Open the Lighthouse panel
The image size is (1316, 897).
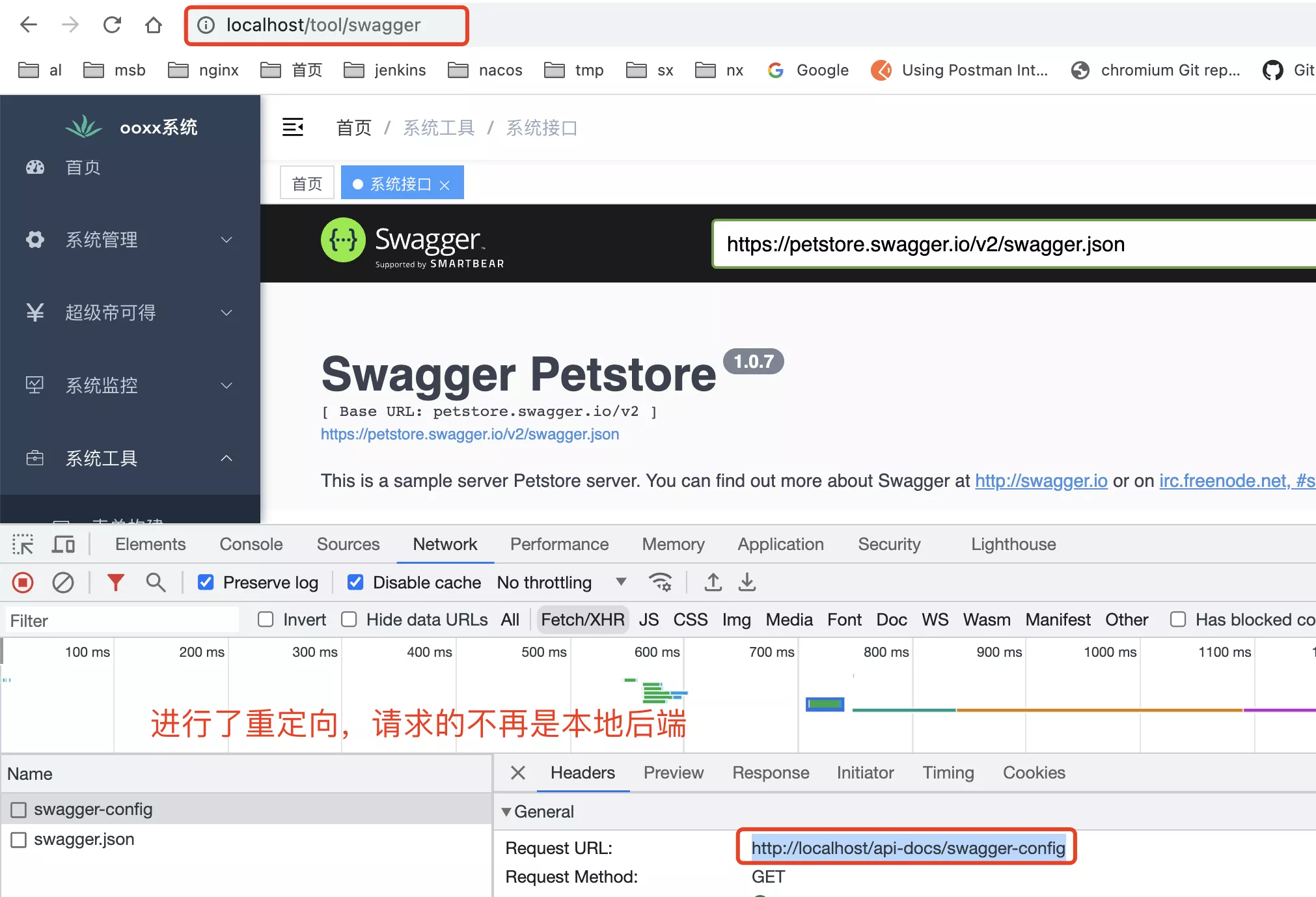point(1013,544)
